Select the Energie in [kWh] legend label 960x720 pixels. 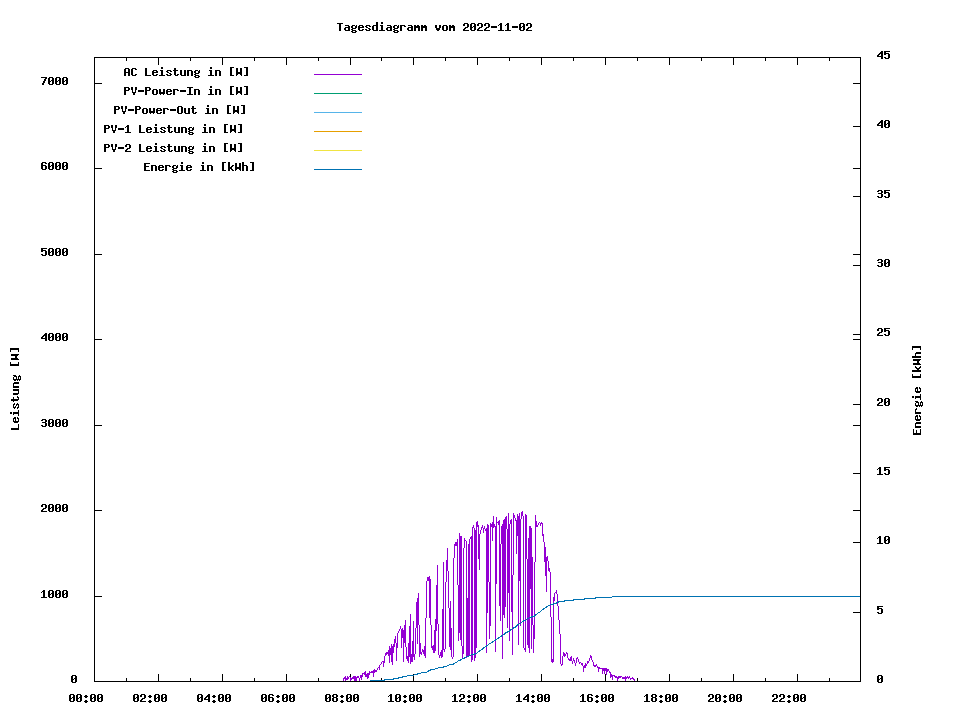199,167
